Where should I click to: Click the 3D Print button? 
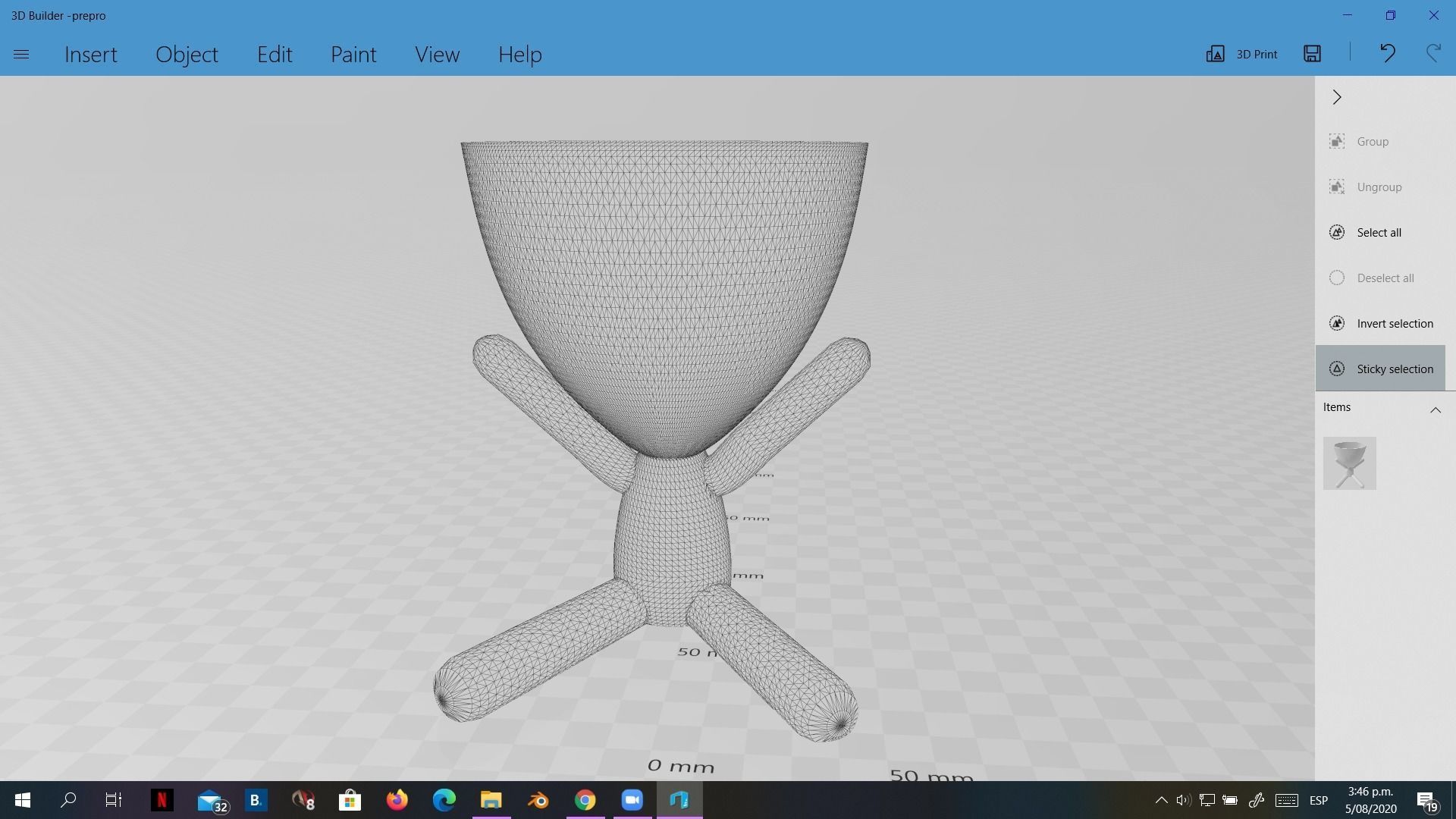tap(1241, 54)
